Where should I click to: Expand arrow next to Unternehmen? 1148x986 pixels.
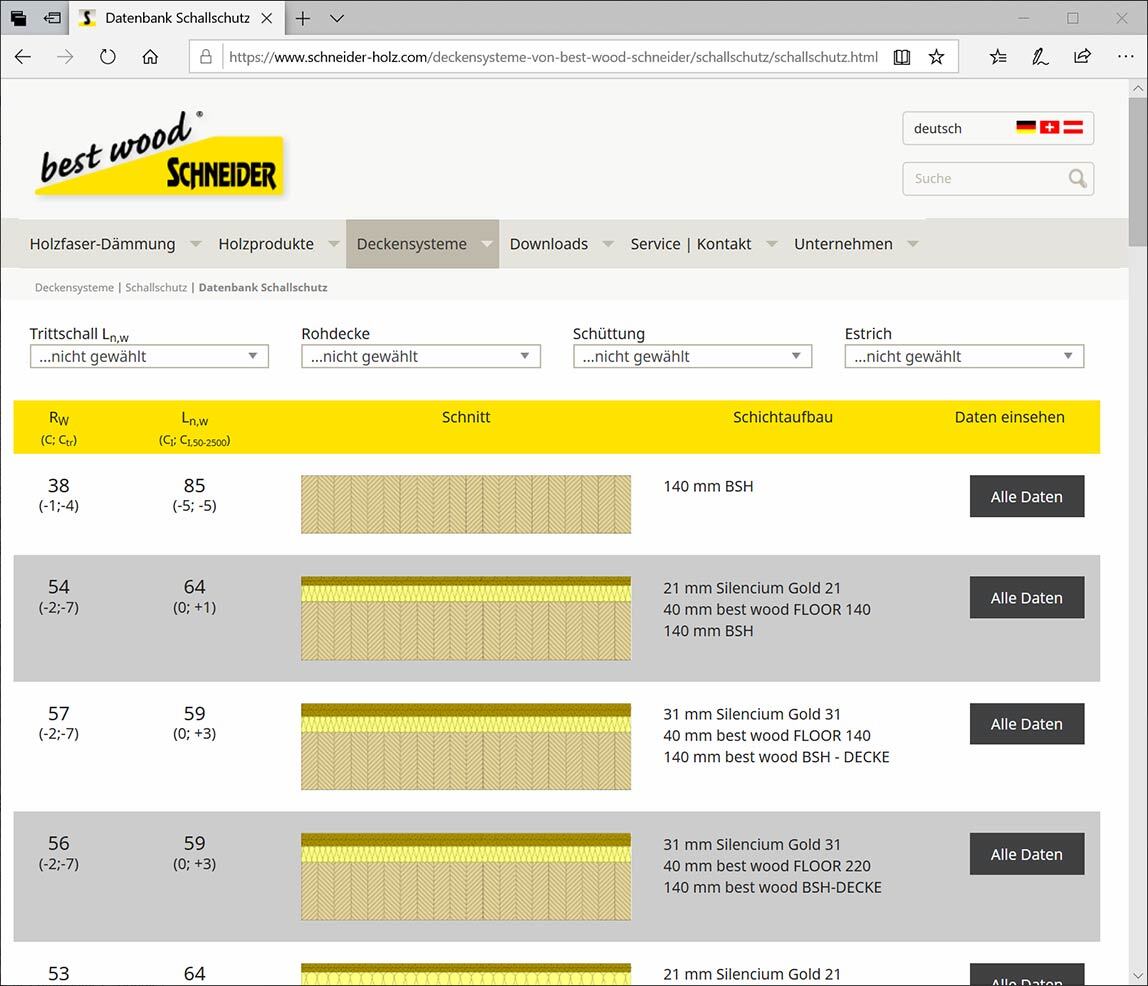pyautogui.click(x=912, y=244)
